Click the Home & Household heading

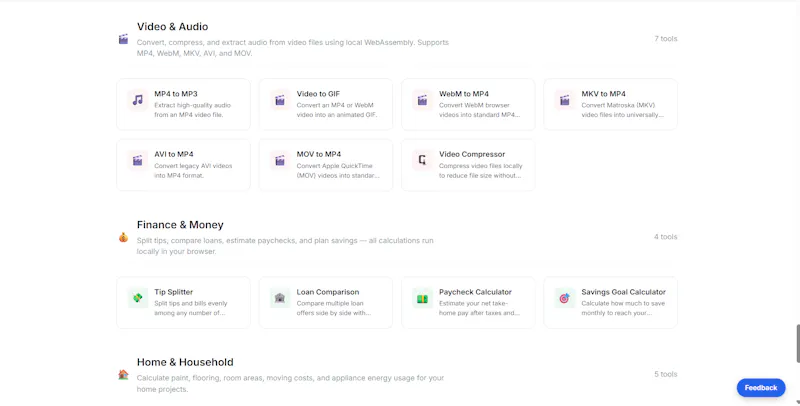(x=185, y=362)
